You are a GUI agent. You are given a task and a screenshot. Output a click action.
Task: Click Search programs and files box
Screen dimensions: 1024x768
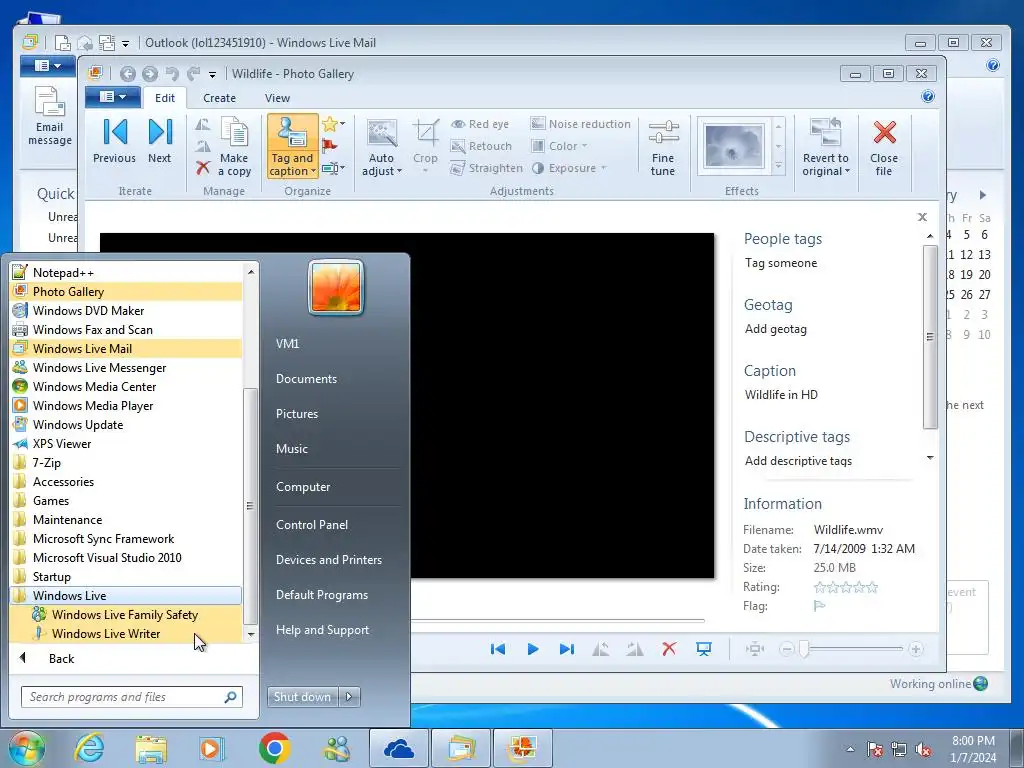pyautogui.click(x=132, y=697)
